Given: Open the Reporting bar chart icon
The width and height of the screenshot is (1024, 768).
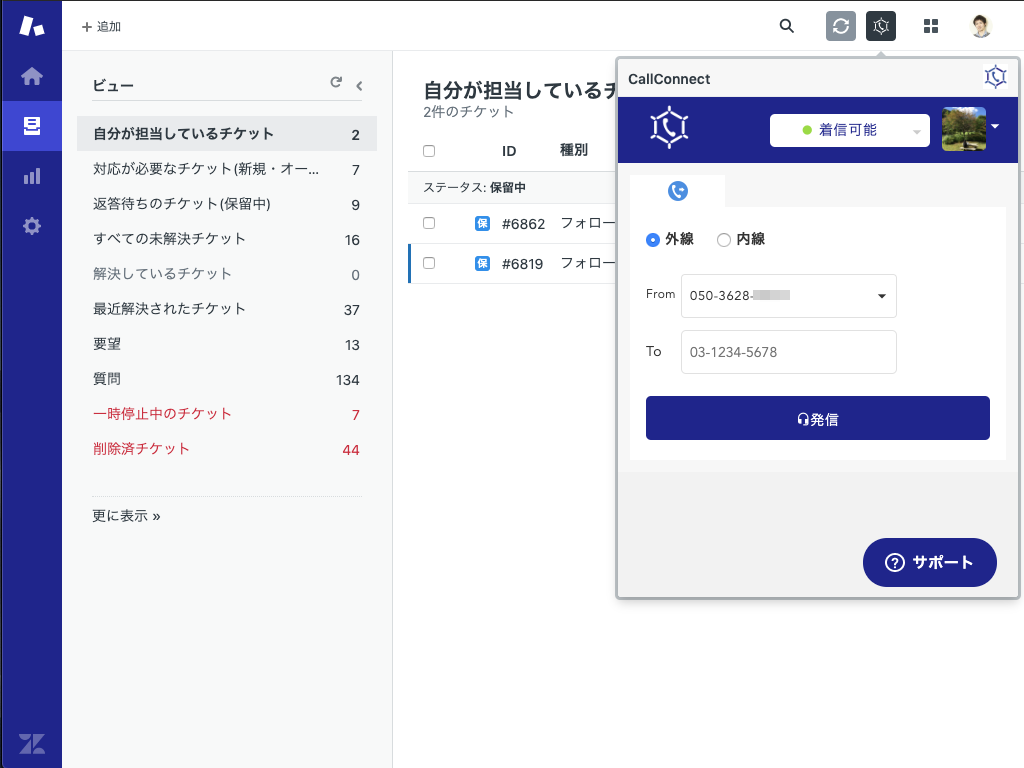Looking at the screenshot, I should (x=31, y=176).
